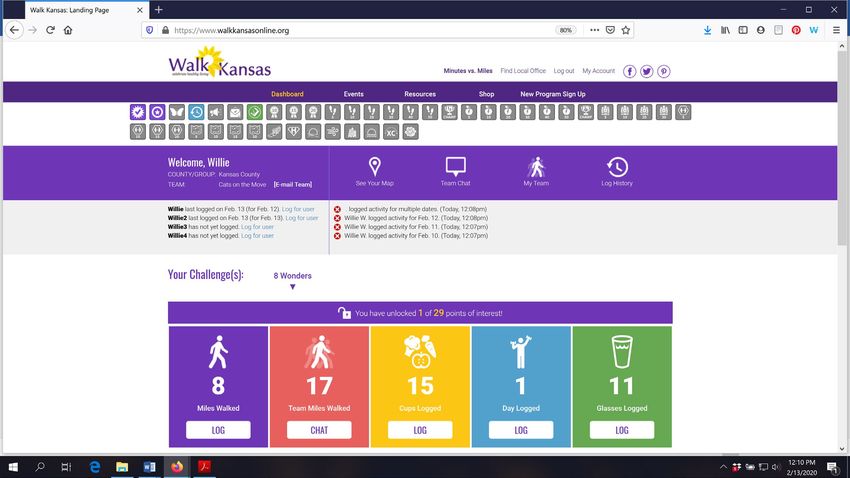This screenshot has height=478, width=850.
Task: Open Team Chat speech bubble icon
Action: click(455, 166)
